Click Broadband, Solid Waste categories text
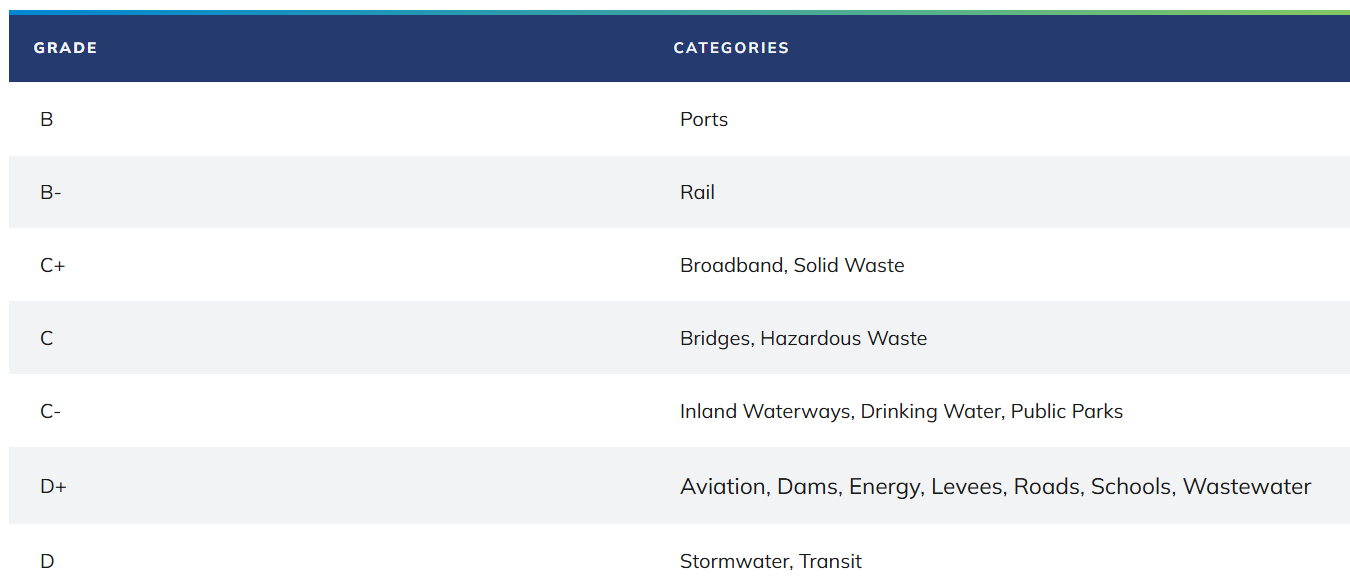 click(x=792, y=265)
